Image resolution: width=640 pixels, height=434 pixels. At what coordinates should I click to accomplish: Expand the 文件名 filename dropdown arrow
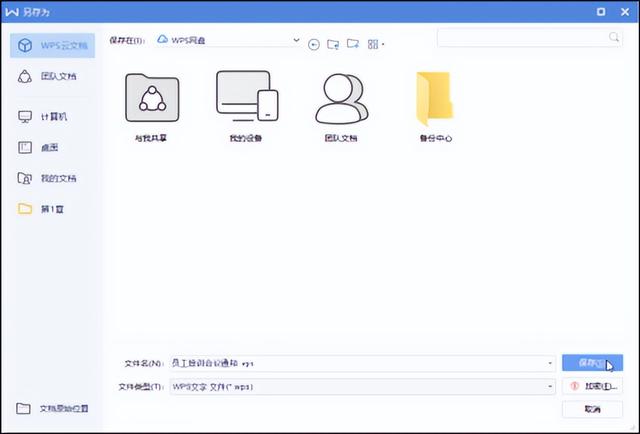click(550, 363)
